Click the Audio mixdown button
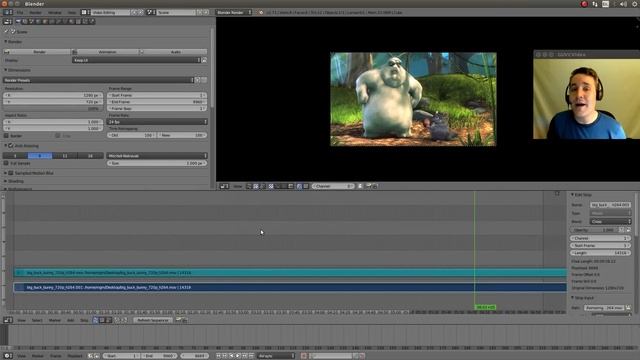This screenshot has width=640, height=360. [173, 52]
